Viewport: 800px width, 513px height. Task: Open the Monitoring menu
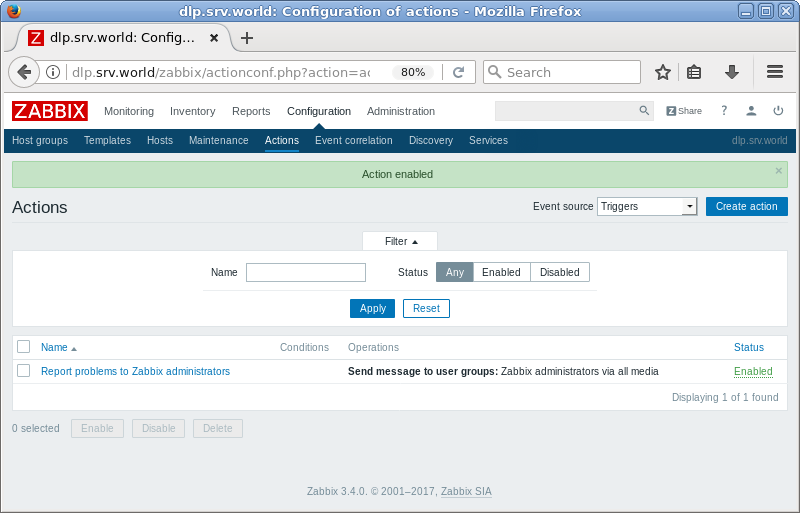pos(129,111)
